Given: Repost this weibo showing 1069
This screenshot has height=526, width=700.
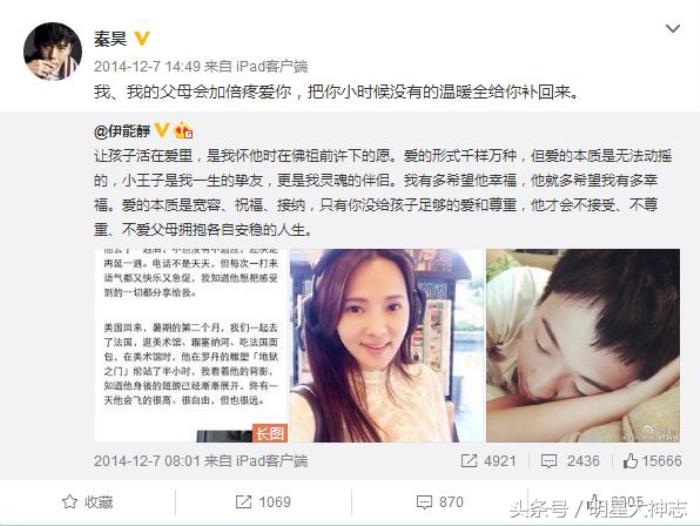Looking at the screenshot, I should tap(263, 502).
